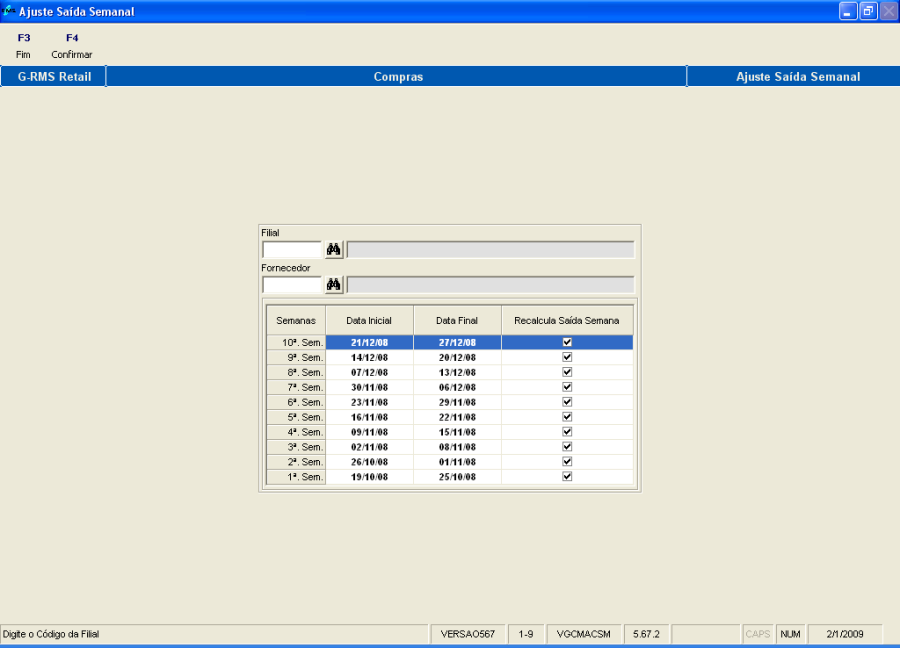Click end date 27/12/08 cell
900x648 pixels.
tap(457, 343)
